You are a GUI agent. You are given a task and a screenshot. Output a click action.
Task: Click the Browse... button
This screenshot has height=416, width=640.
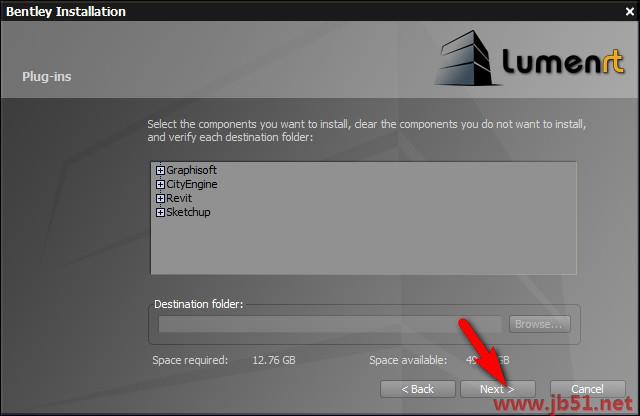[540, 324]
